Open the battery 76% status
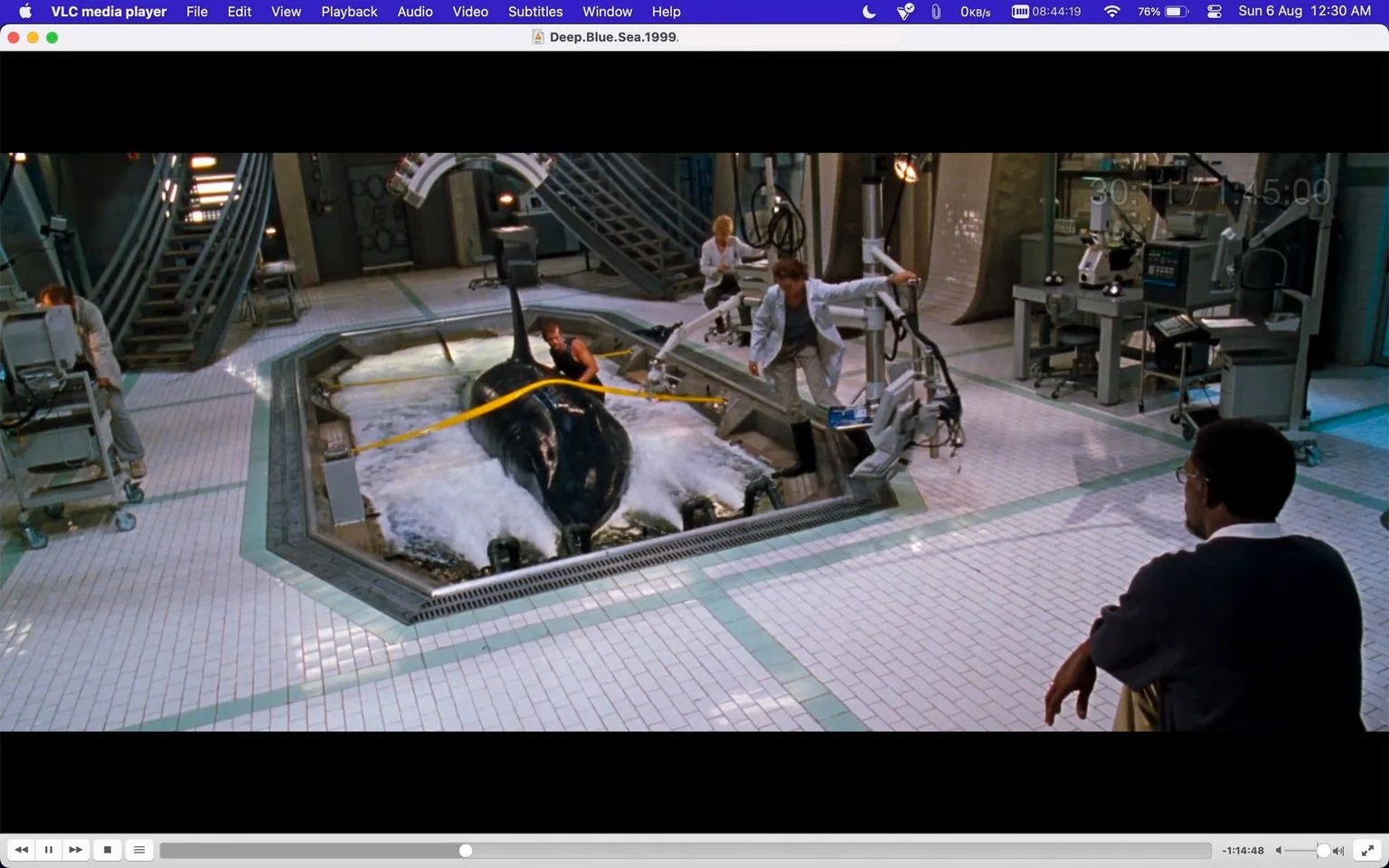This screenshot has height=868, width=1389. pyautogui.click(x=1162, y=12)
